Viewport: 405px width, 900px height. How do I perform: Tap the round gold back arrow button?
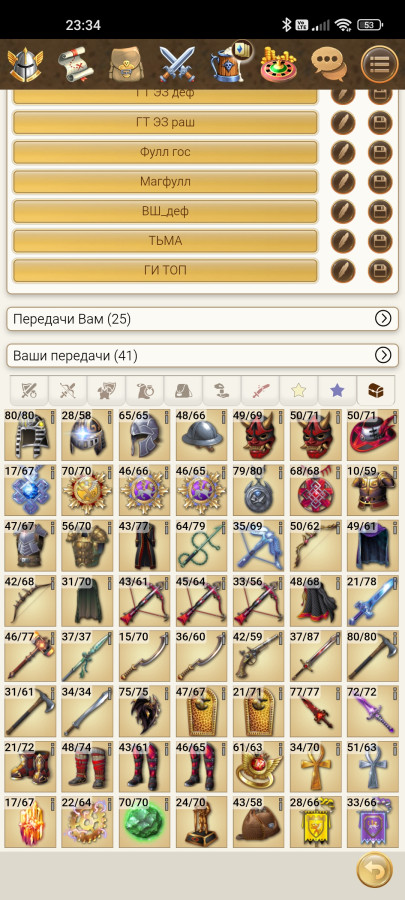(x=375, y=871)
